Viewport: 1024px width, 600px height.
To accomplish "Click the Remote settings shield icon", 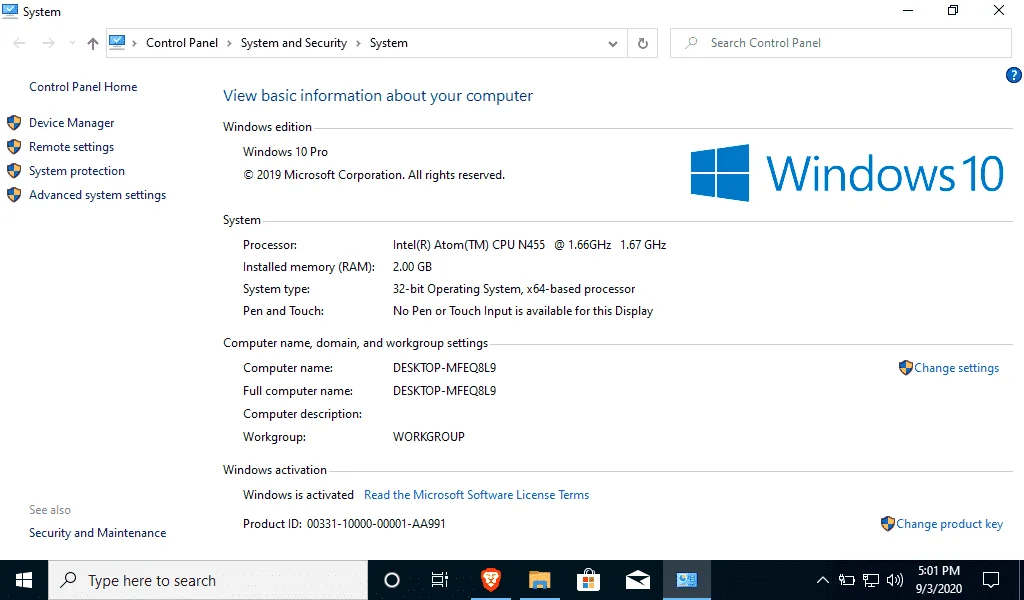I will (14, 147).
